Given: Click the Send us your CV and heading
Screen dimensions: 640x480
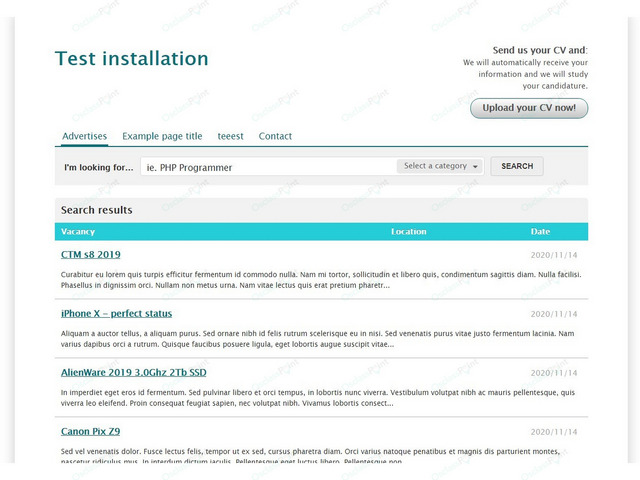Looking at the screenshot, I should (x=540, y=50).
